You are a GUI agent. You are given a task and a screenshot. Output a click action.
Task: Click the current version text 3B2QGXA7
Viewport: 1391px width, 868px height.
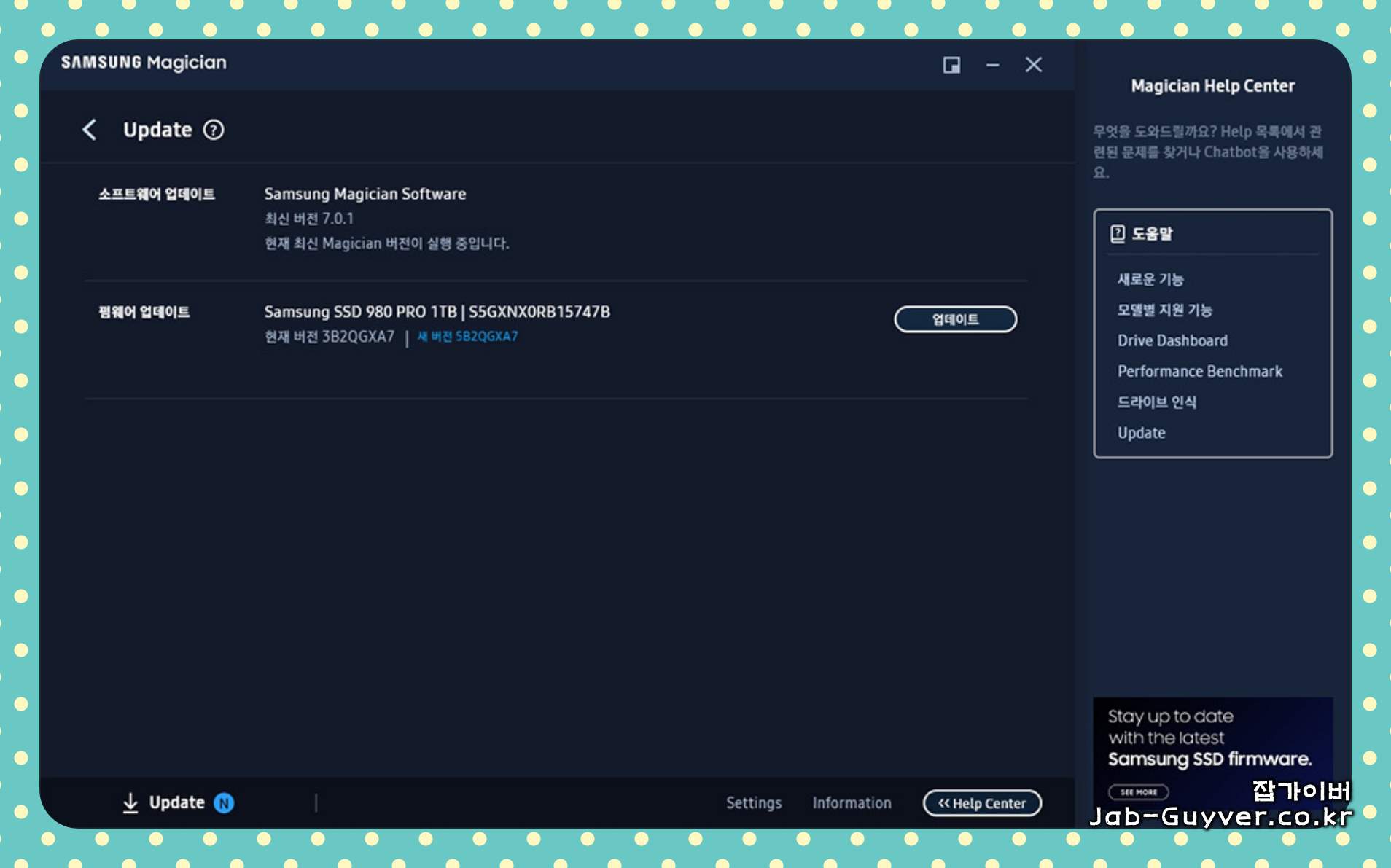329,336
